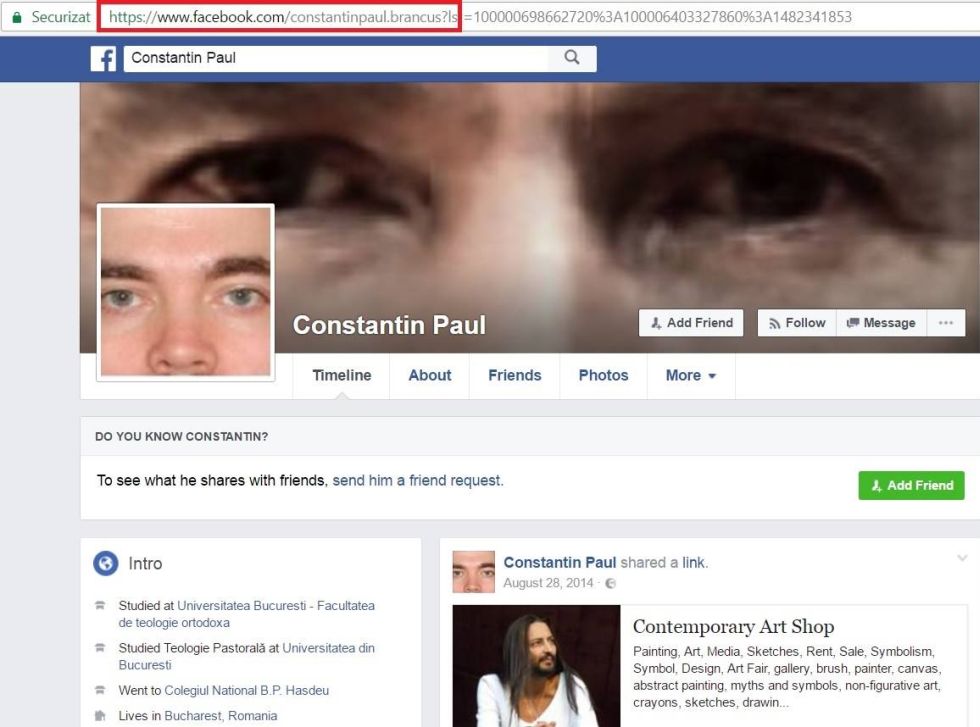Click the three-dots more options button
The width and height of the screenshot is (980, 727).
click(946, 323)
